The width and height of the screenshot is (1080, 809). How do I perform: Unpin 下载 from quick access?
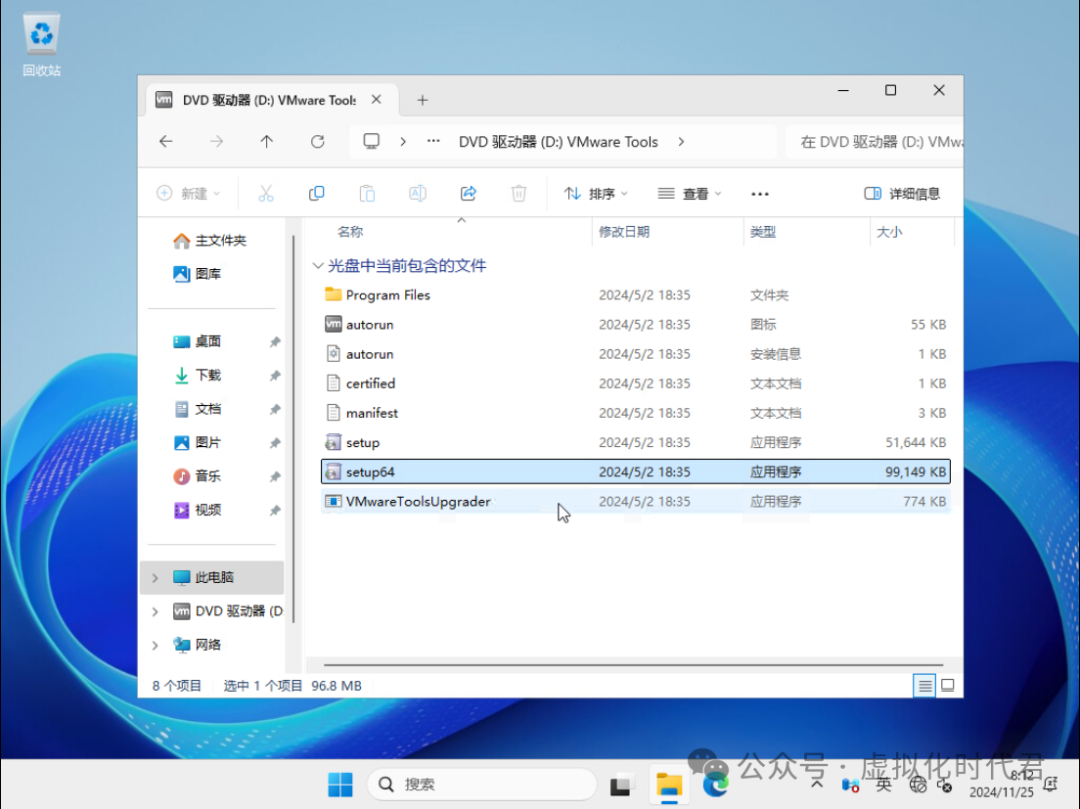coord(275,375)
